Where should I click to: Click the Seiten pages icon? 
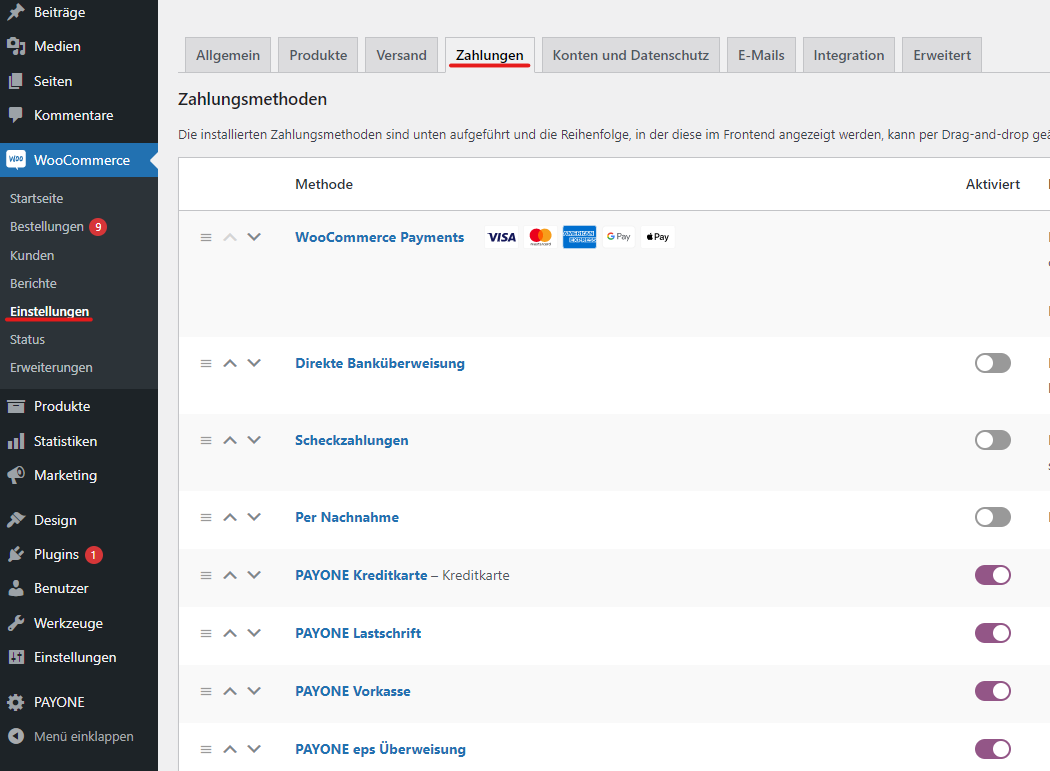(16, 81)
